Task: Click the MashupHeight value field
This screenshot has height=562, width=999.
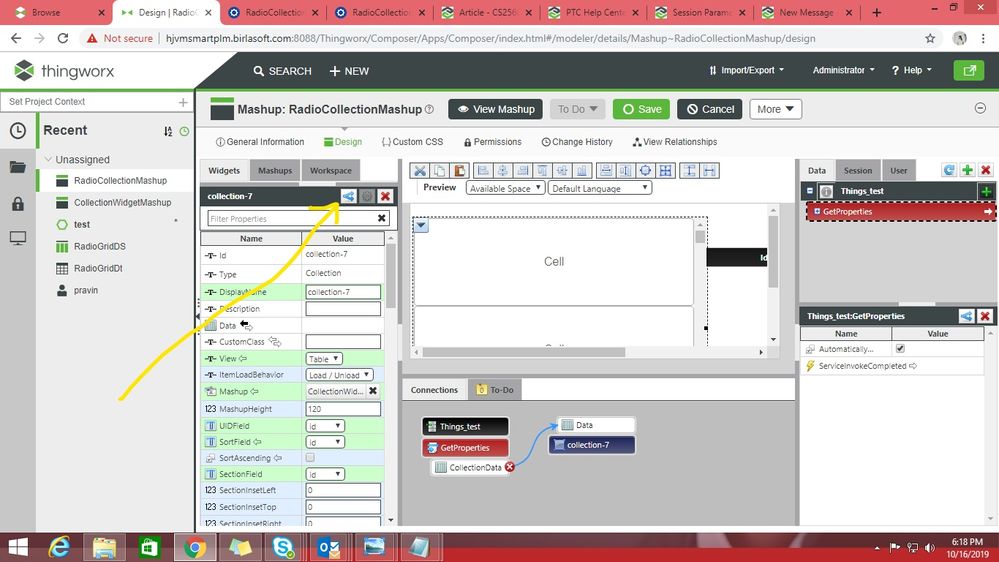Action: click(343, 408)
